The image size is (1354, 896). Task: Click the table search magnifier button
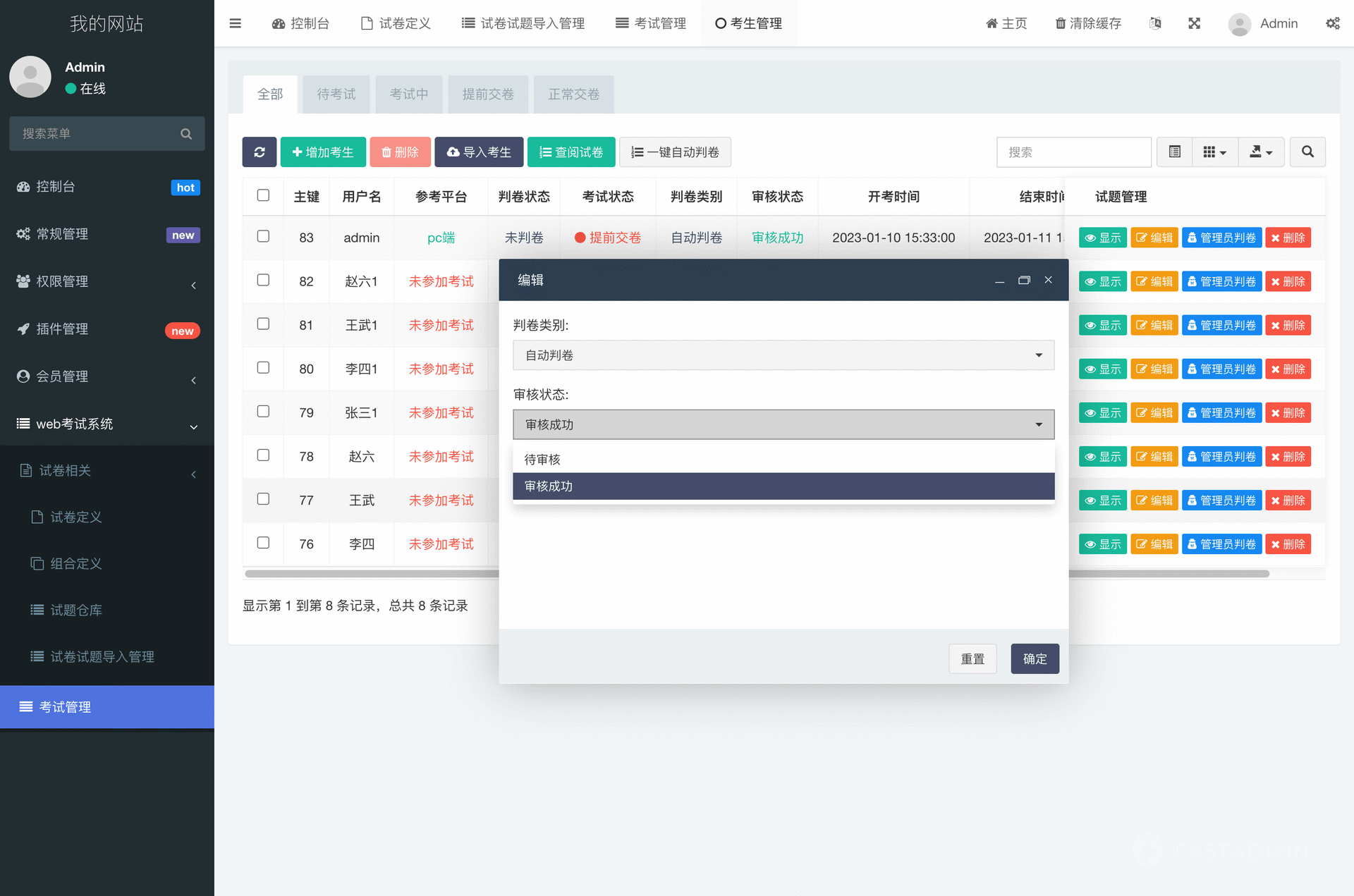pos(1307,152)
